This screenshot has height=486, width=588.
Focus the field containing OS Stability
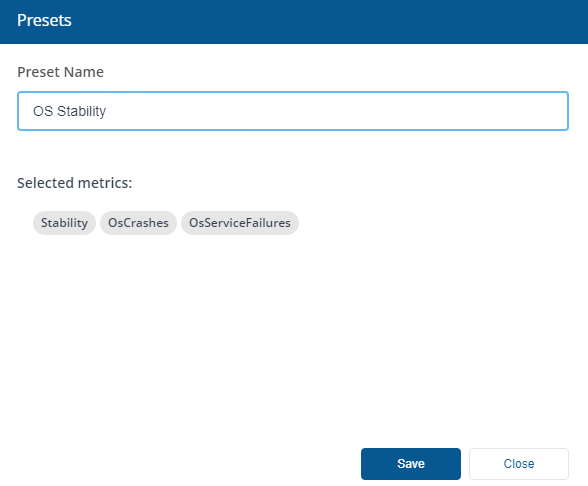coord(293,111)
